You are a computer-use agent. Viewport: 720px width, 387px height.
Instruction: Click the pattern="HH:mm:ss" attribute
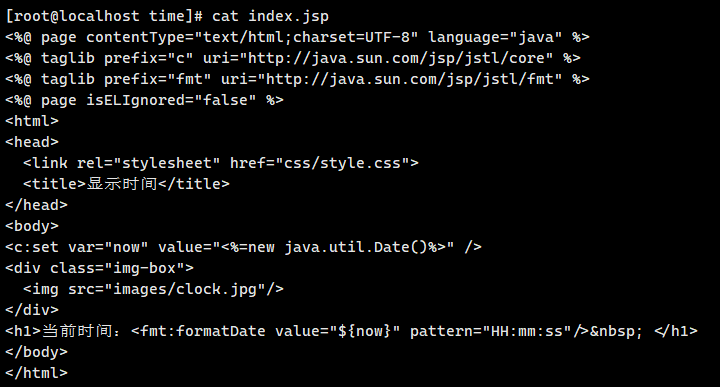490,331
